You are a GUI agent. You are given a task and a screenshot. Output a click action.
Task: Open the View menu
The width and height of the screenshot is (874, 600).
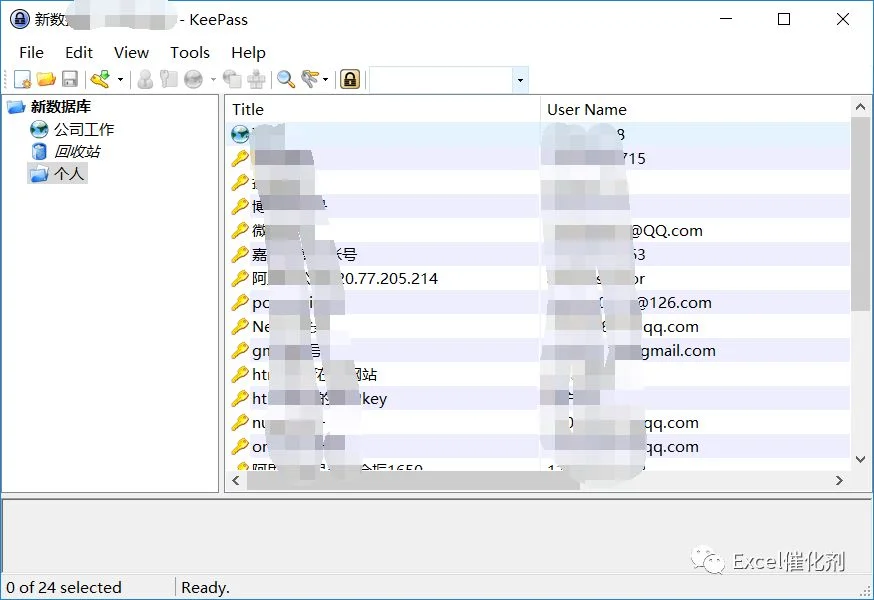point(132,52)
